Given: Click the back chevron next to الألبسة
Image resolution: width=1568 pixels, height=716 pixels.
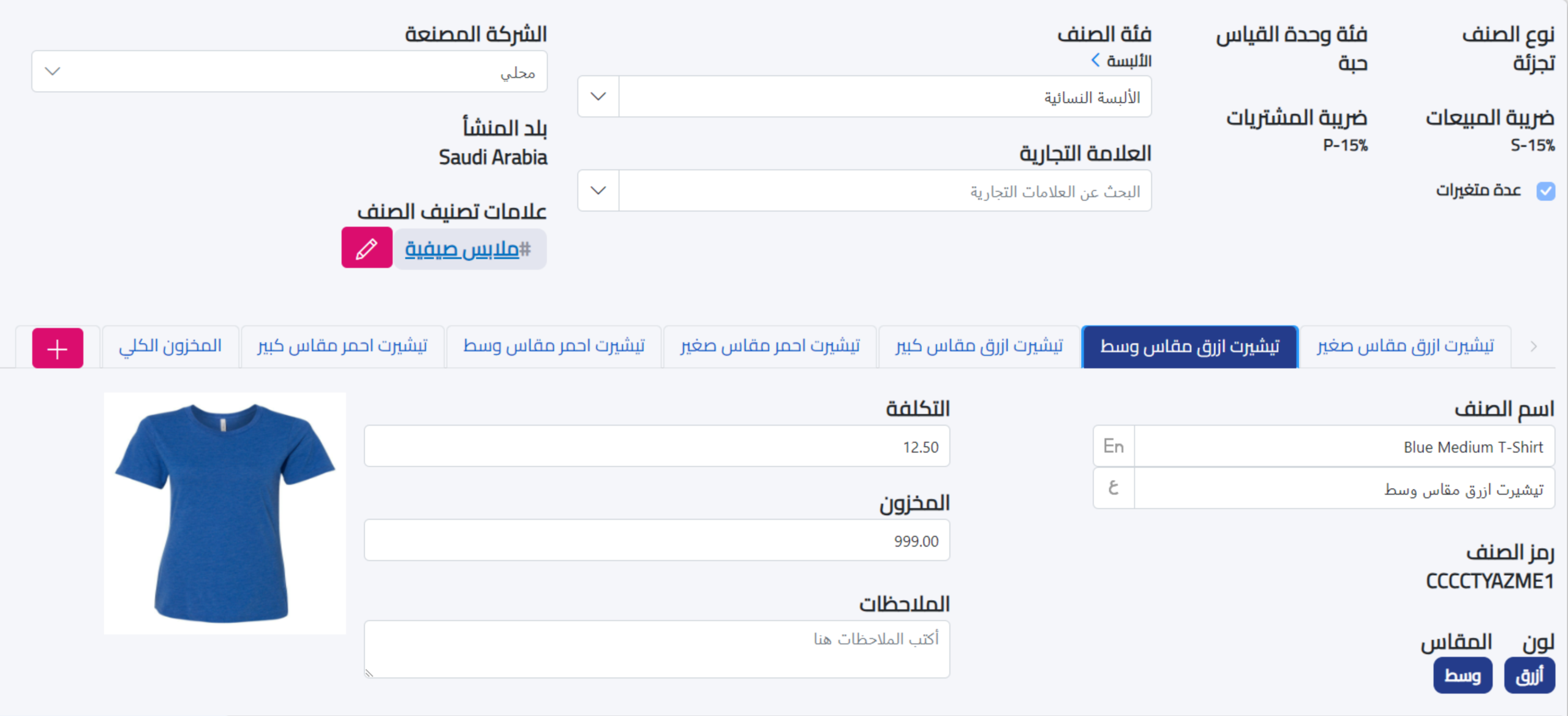Looking at the screenshot, I should point(1095,60).
